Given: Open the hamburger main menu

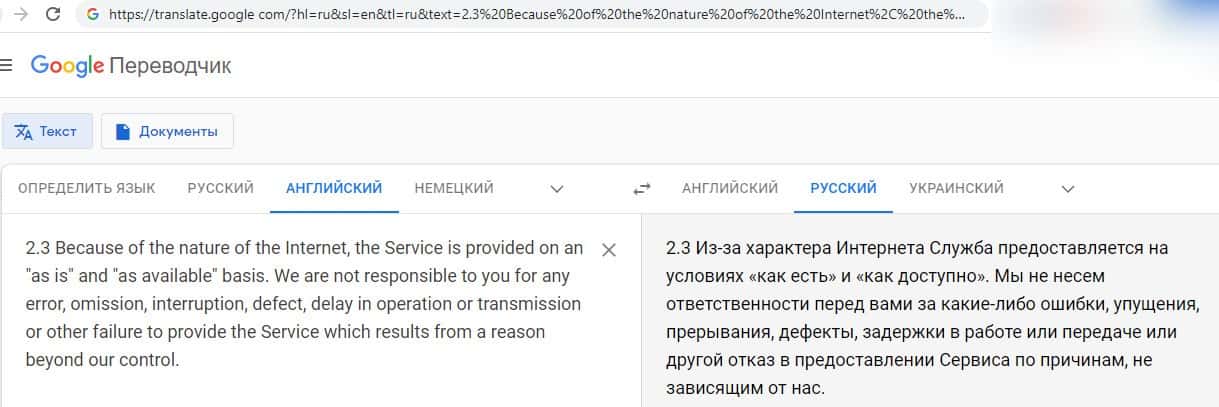Looking at the screenshot, I should click(6, 66).
